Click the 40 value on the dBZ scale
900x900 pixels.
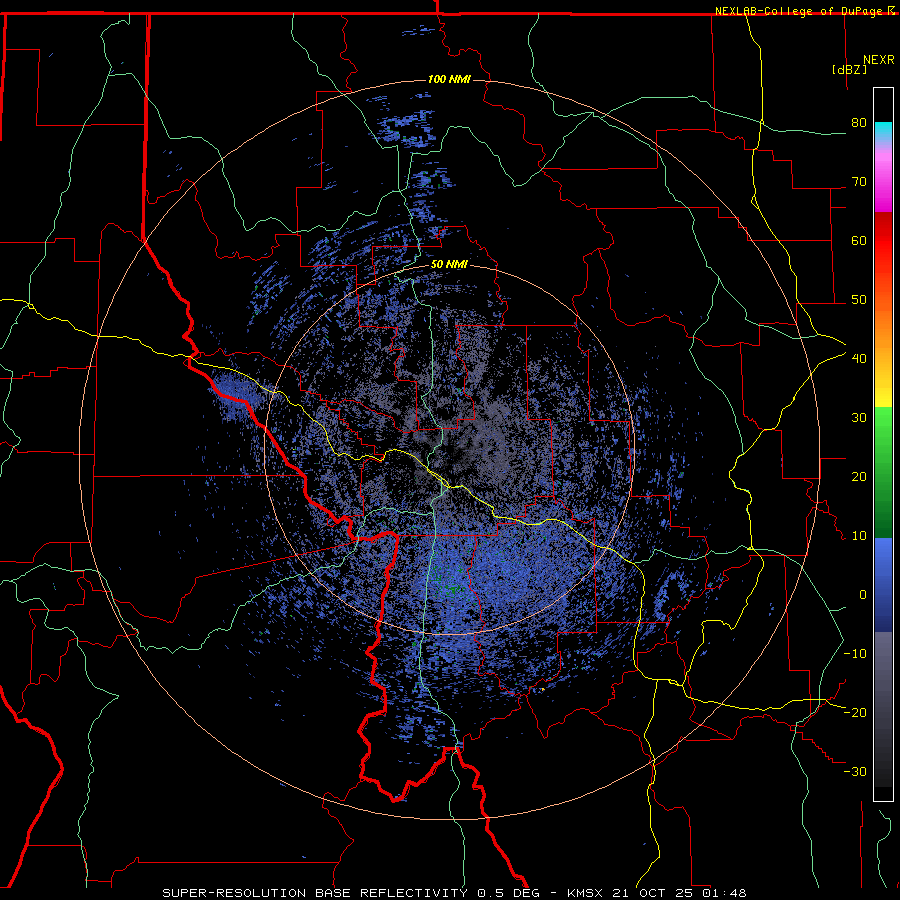click(859, 359)
